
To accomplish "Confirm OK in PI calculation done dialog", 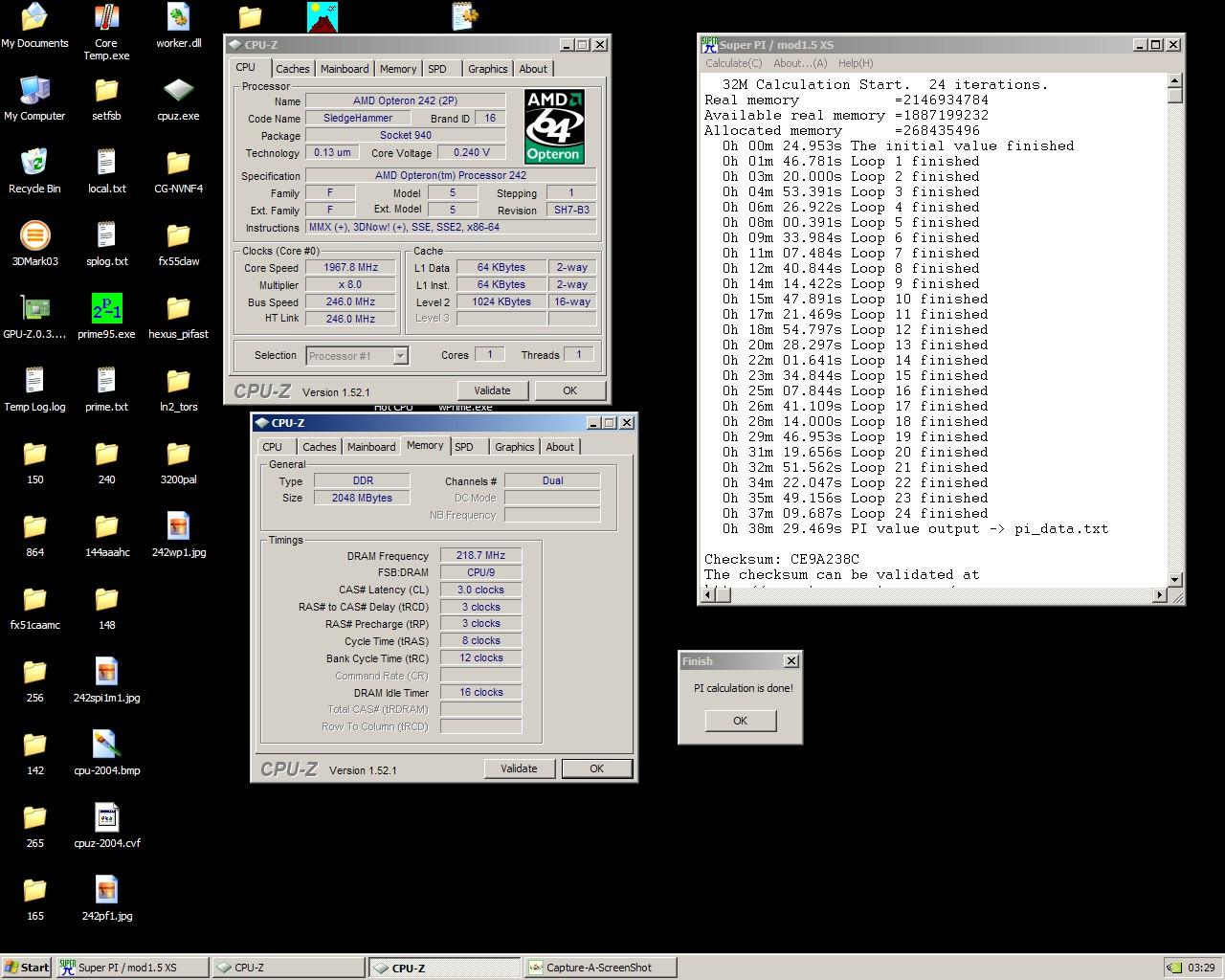I will click(x=740, y=721).
